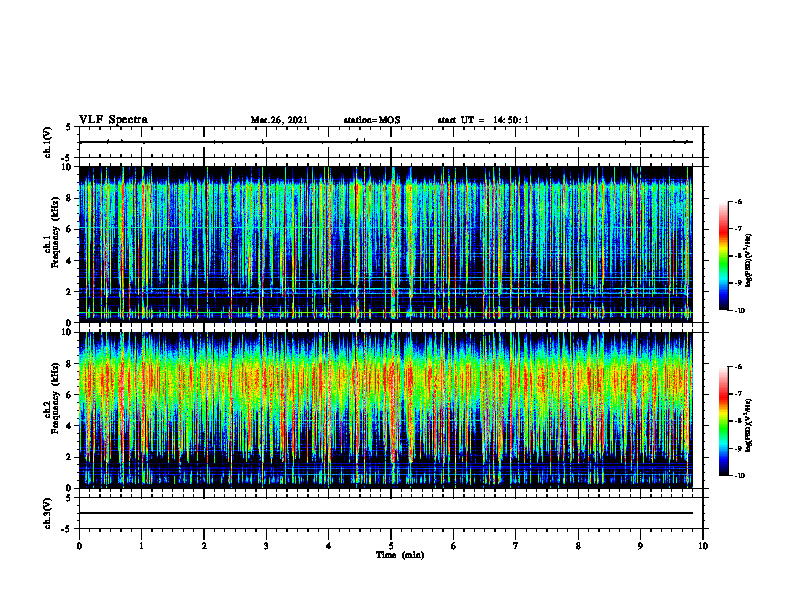The height and width of the screenshot is (612, 792).
Task: Click the time axis tick label "1"
Action: tap(141, 546)
